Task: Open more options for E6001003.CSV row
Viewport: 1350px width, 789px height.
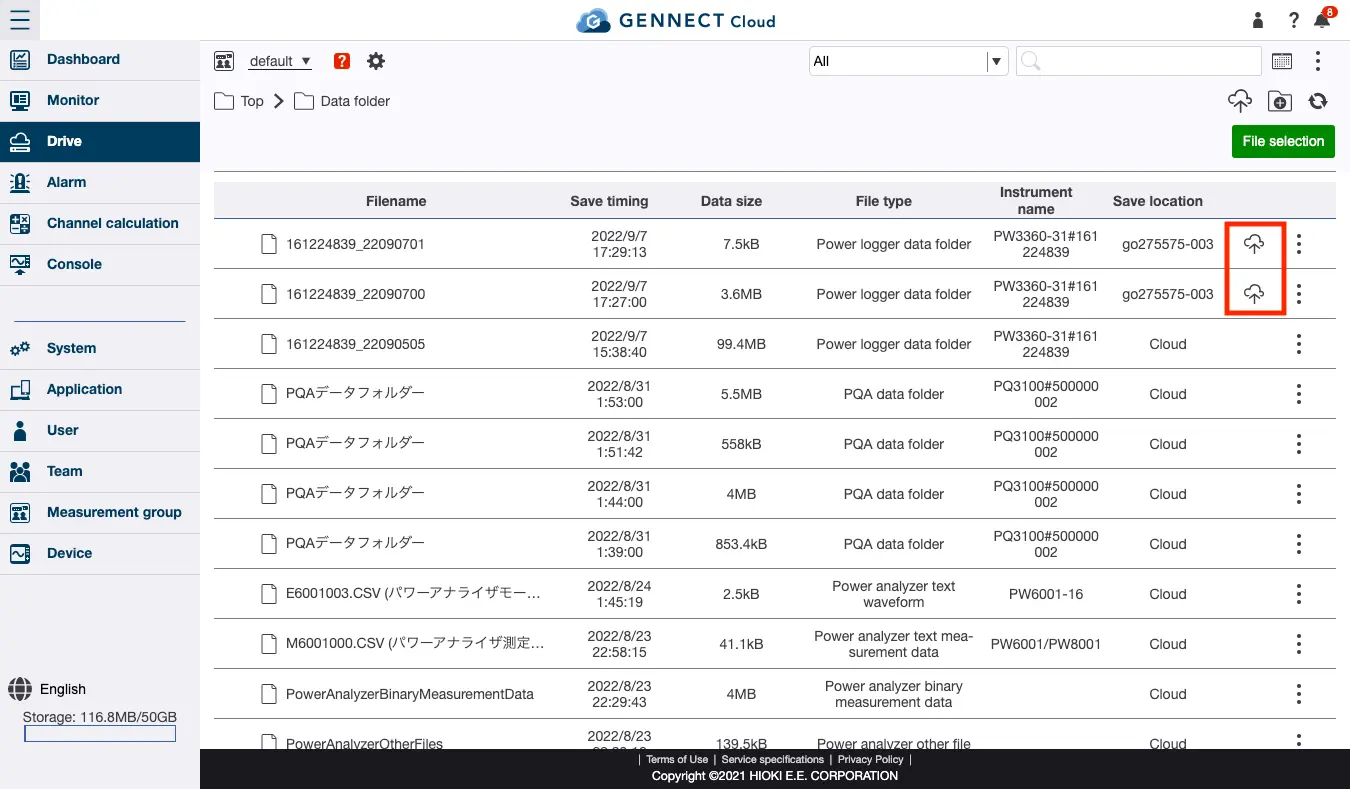Action: 1299,594
